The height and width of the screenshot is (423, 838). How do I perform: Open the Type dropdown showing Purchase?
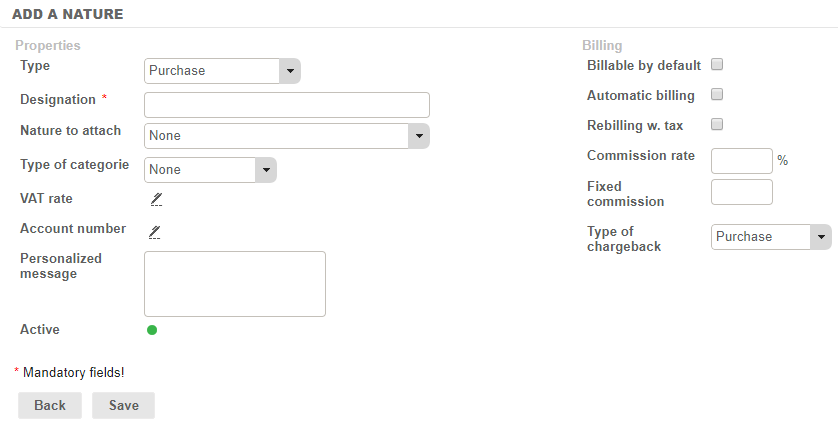[222, 71]
